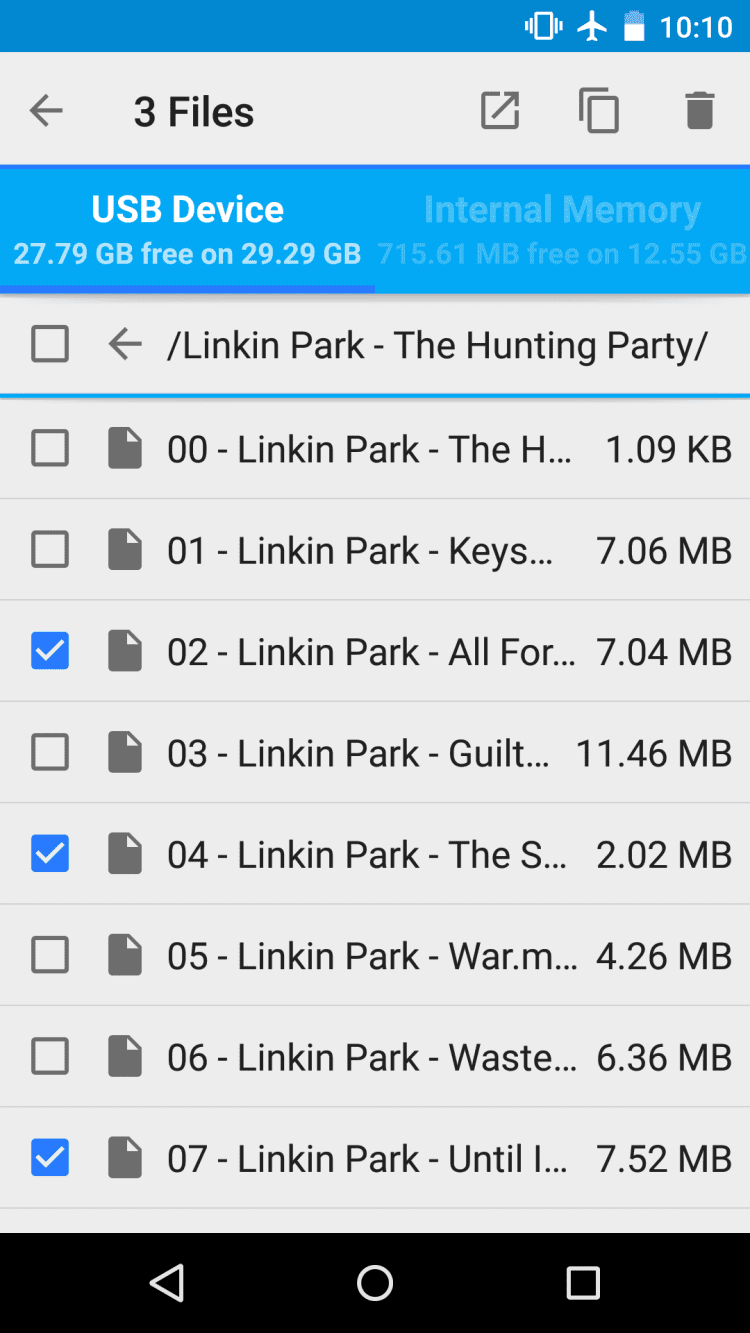
Task: Uncheck the 02 - Linkin Park file
Action: [x=50, y=652]
